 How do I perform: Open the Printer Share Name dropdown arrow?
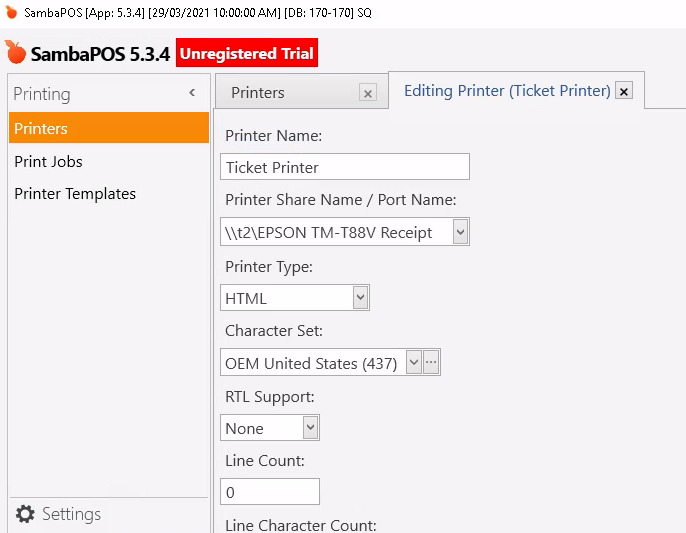tap(460, 231)
